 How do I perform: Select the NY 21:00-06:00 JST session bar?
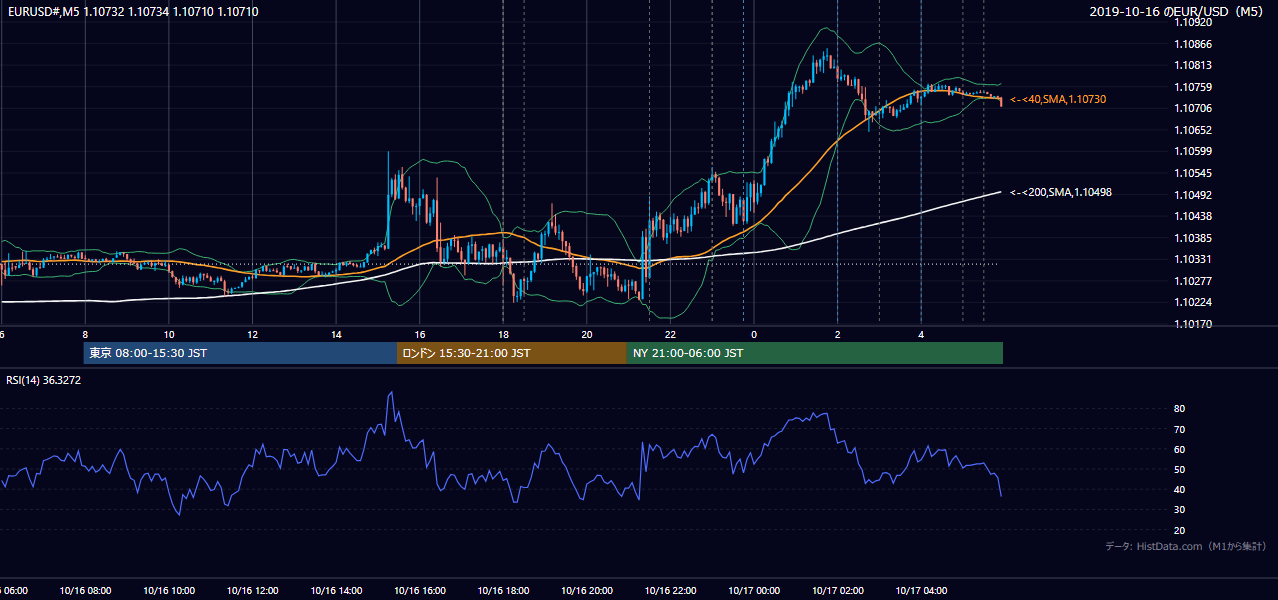(x=815, y=353)
